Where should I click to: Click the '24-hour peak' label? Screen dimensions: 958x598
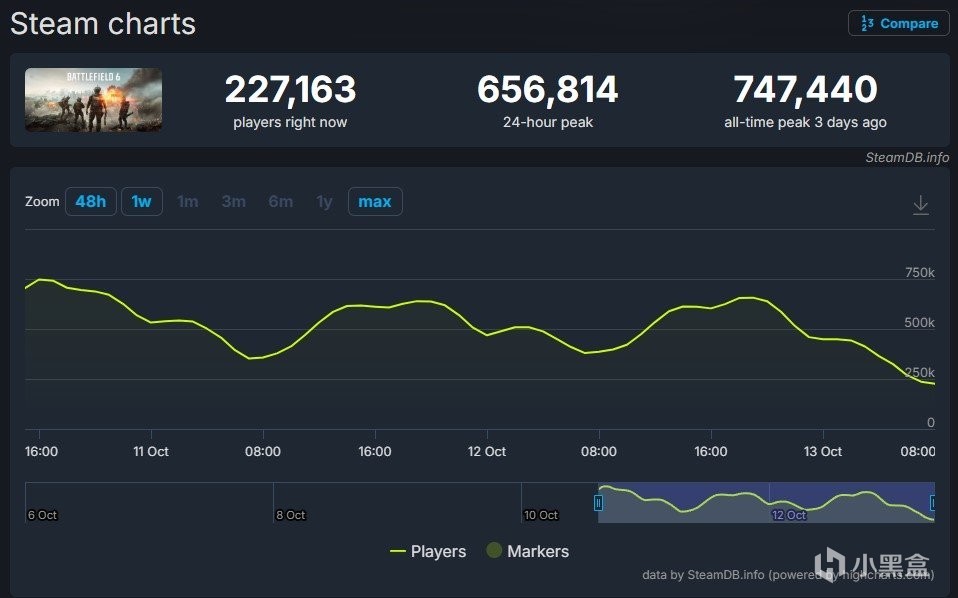(x=547, y=122)
